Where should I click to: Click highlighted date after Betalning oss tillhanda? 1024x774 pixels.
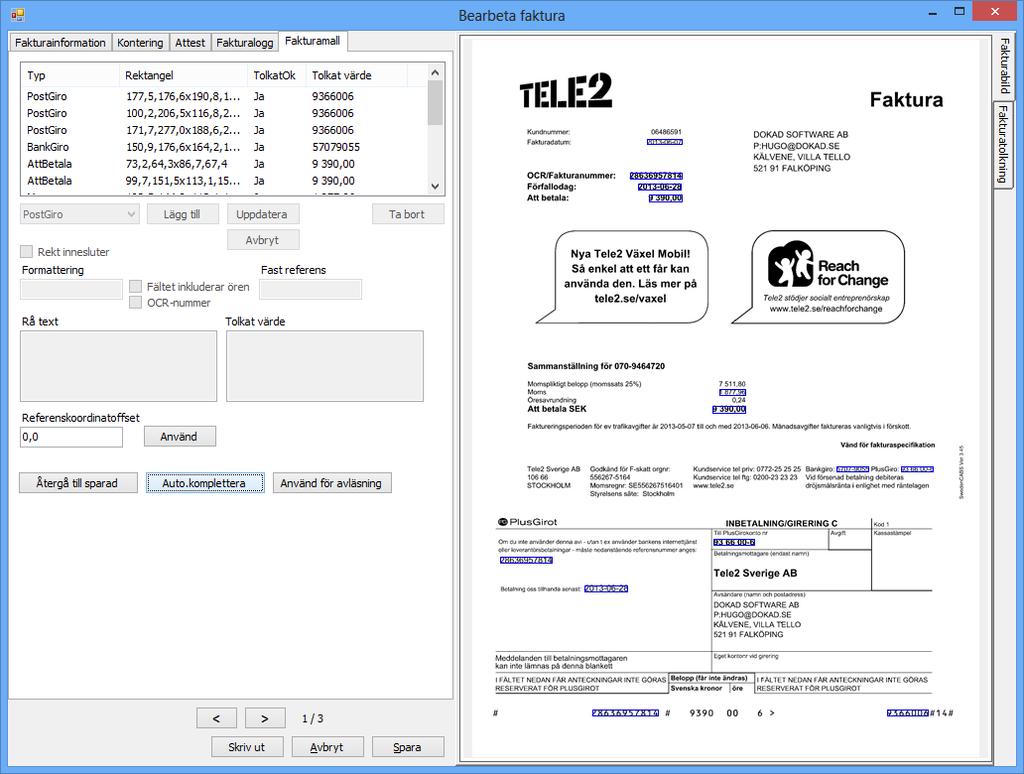pos(606,589)
